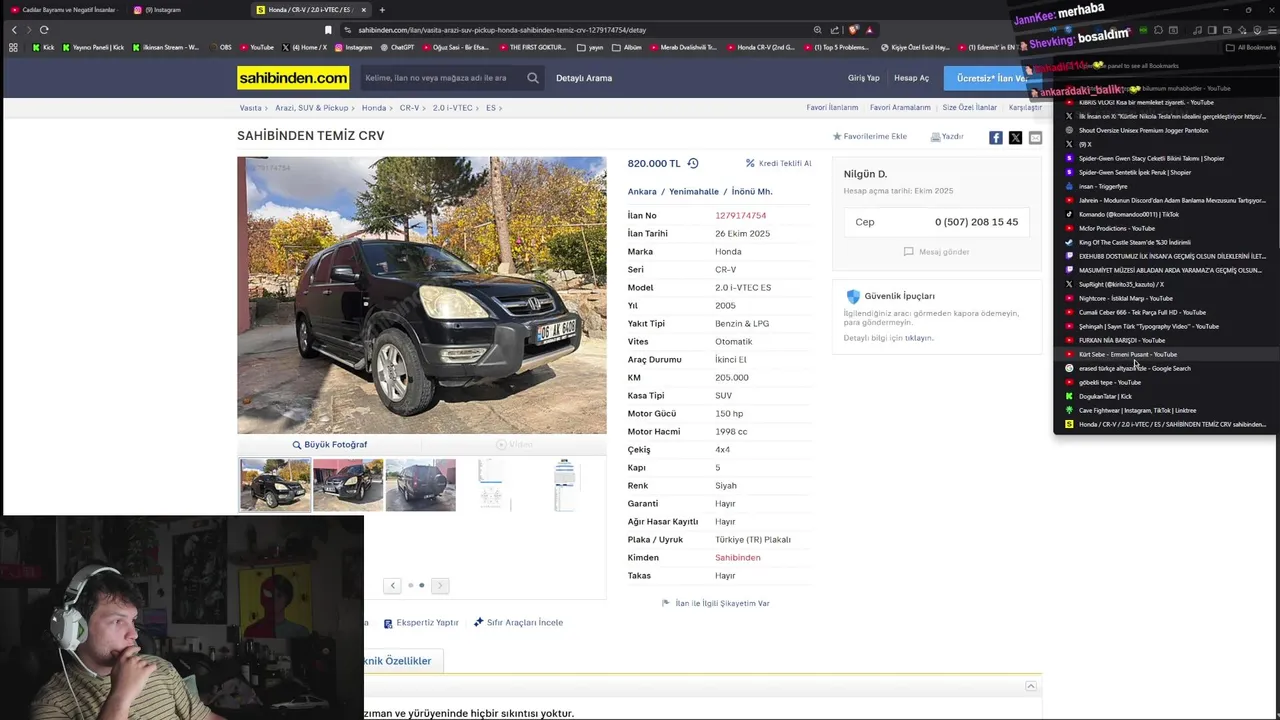
Task: Click price history icon next to 820.000 TL
Action: (693, 163)
